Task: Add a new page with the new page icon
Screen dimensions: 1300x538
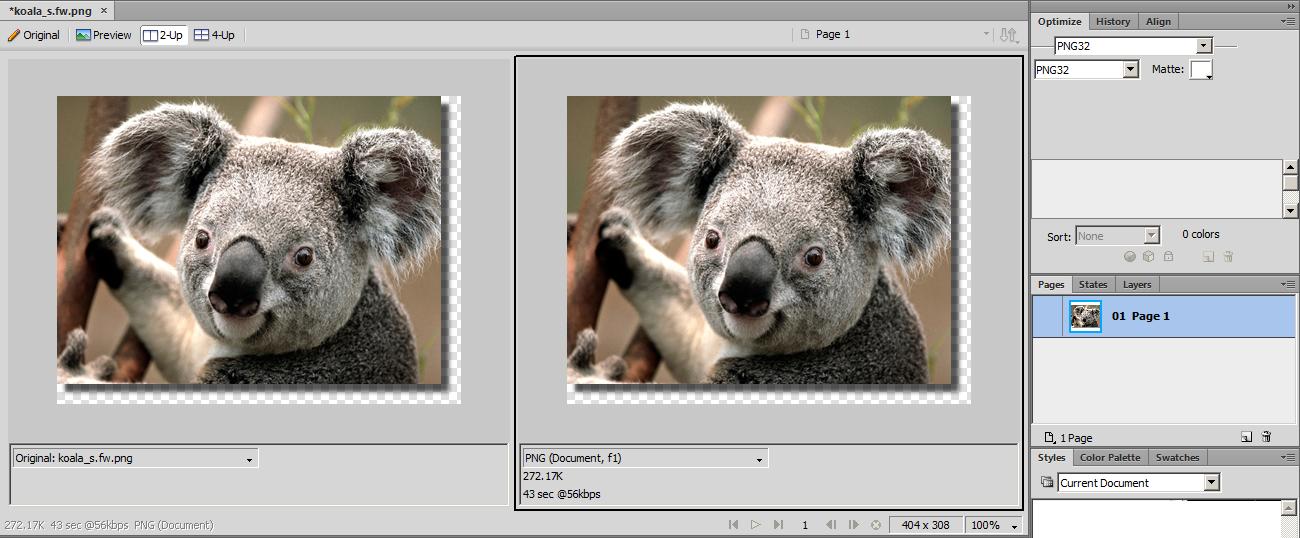Action: coord(1246,437)
